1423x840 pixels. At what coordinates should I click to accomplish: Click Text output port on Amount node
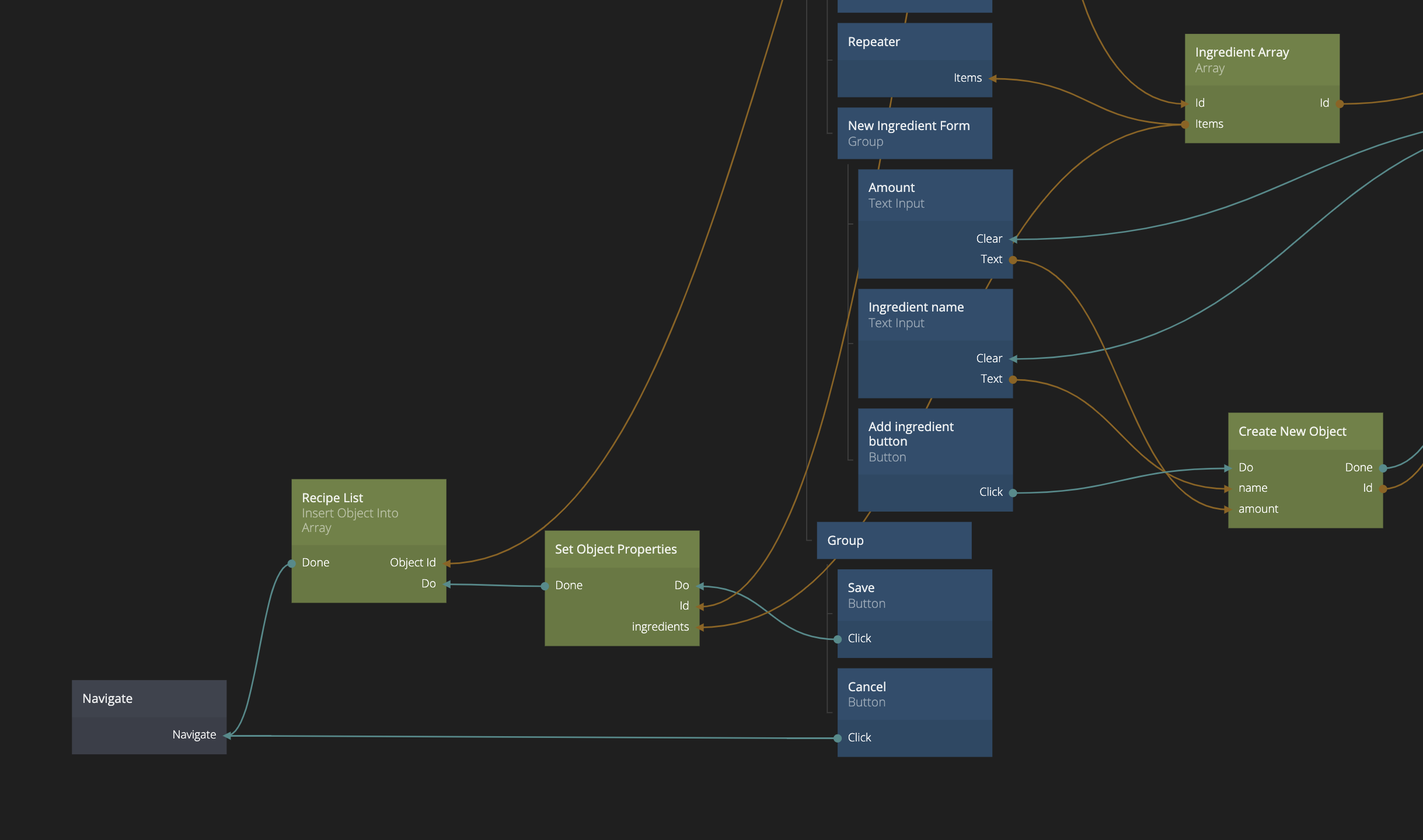(x=1013, y=260)
